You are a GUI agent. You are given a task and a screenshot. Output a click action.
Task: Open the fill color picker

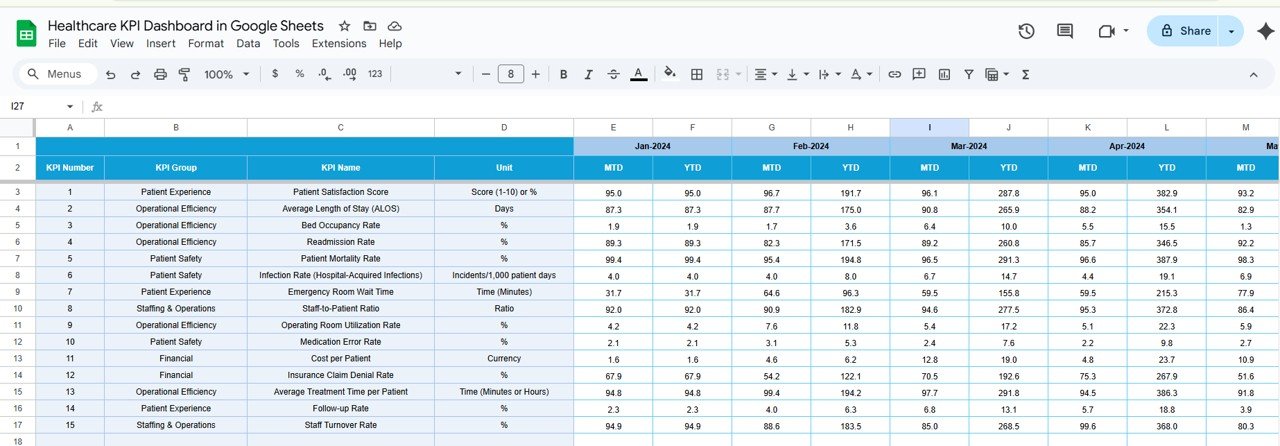670,74
